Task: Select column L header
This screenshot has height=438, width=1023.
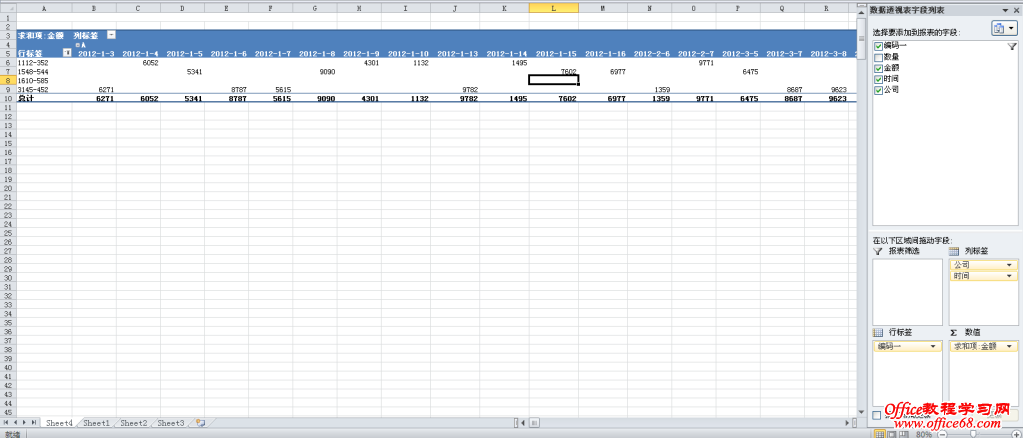Action: (x=553, y=8)
